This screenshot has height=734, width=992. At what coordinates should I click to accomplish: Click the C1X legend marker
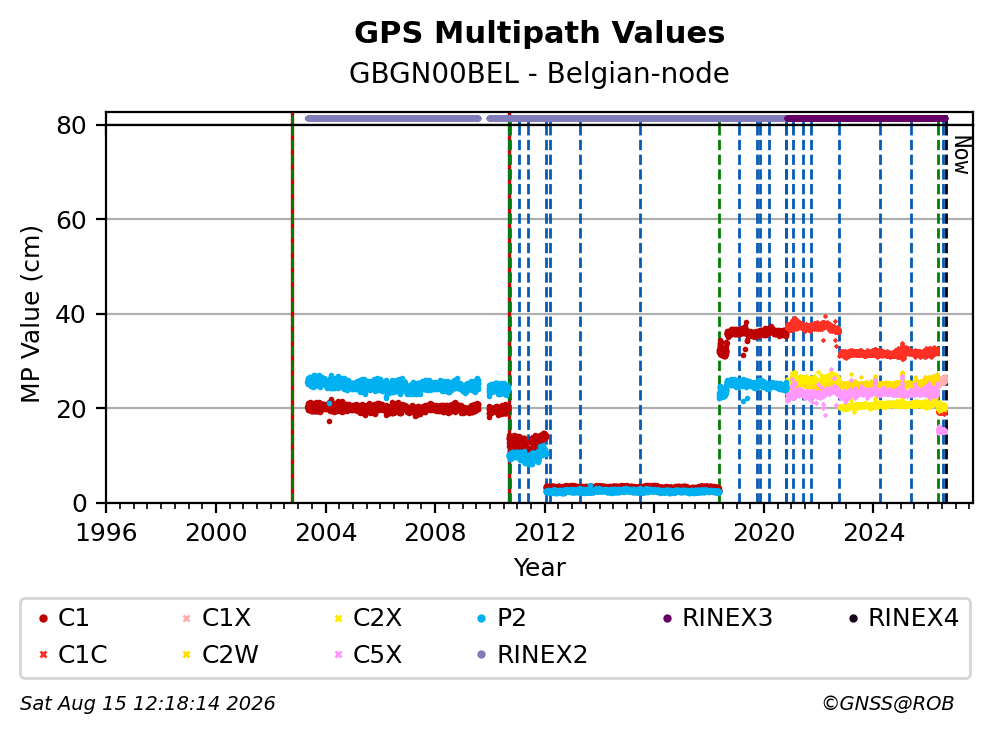pos(187,618)
